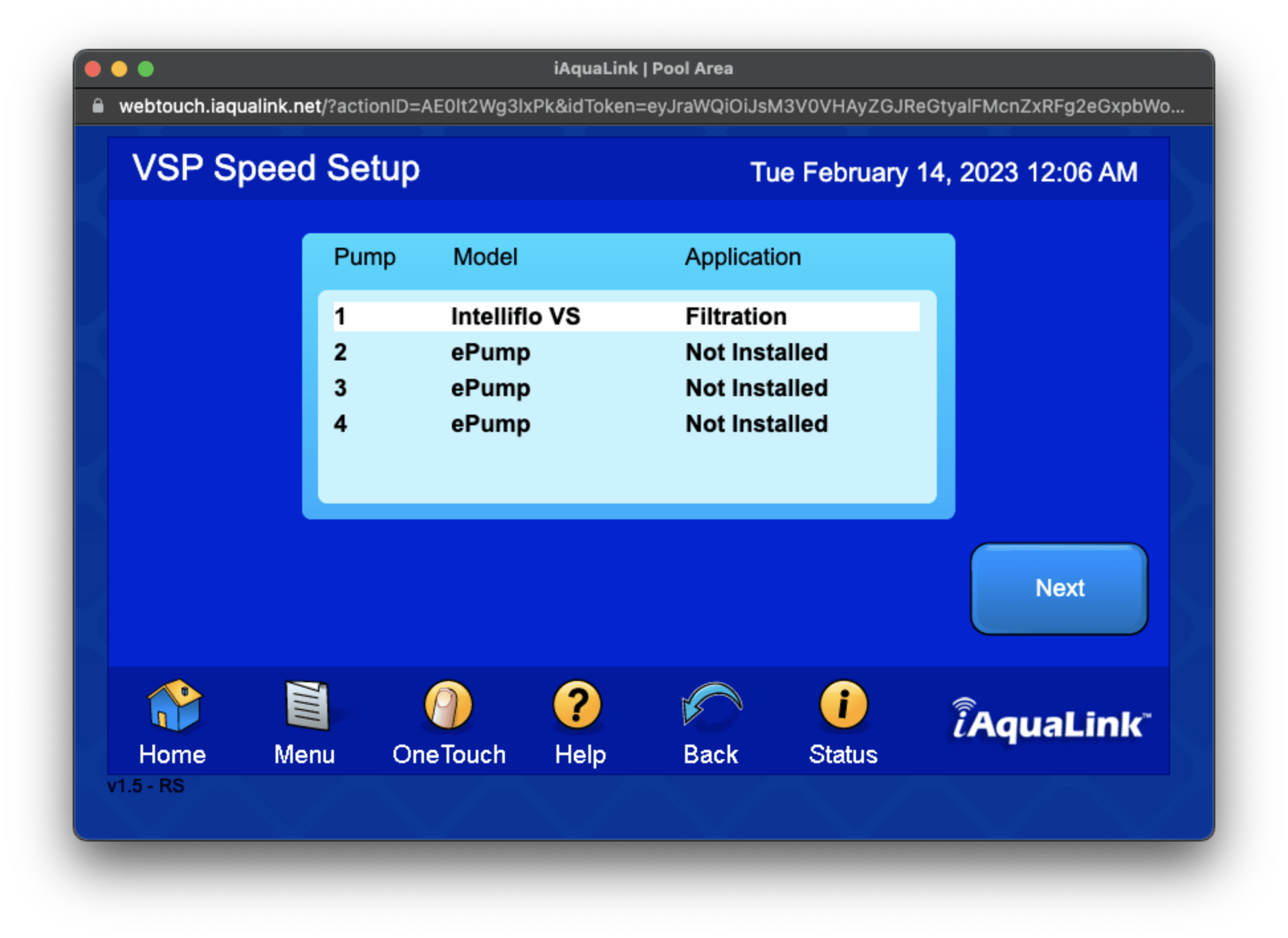Click the iAquaLink logo
1288x938 pixels.
1051,720
